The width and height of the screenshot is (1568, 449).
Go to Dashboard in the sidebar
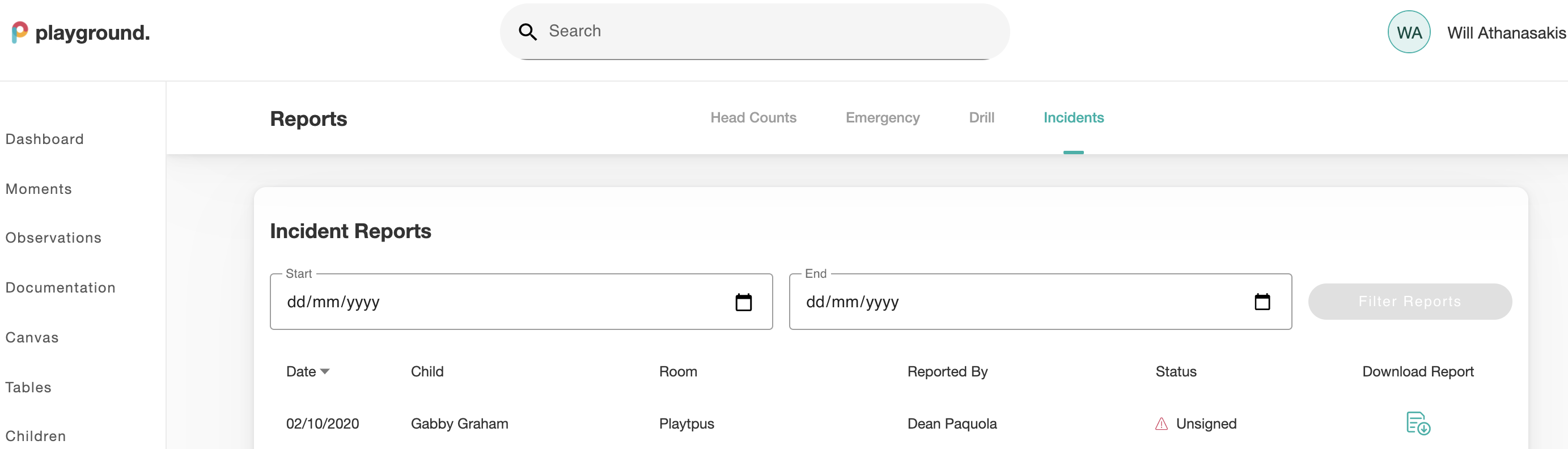(x=44, y=139)
